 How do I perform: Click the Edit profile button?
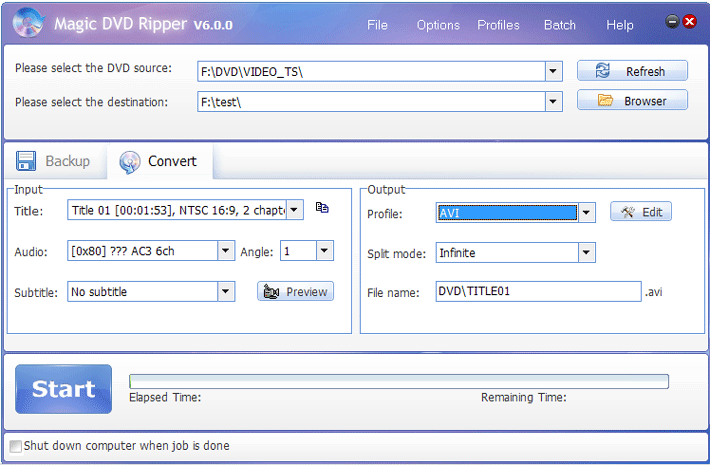pyautogui.click(x=641, y=211)
